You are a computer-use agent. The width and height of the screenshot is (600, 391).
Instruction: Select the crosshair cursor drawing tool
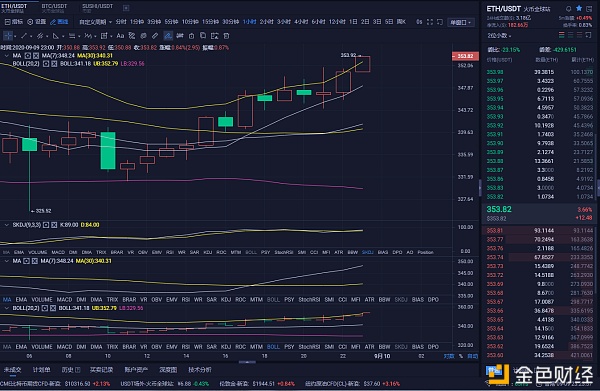(x=8, y=36)
